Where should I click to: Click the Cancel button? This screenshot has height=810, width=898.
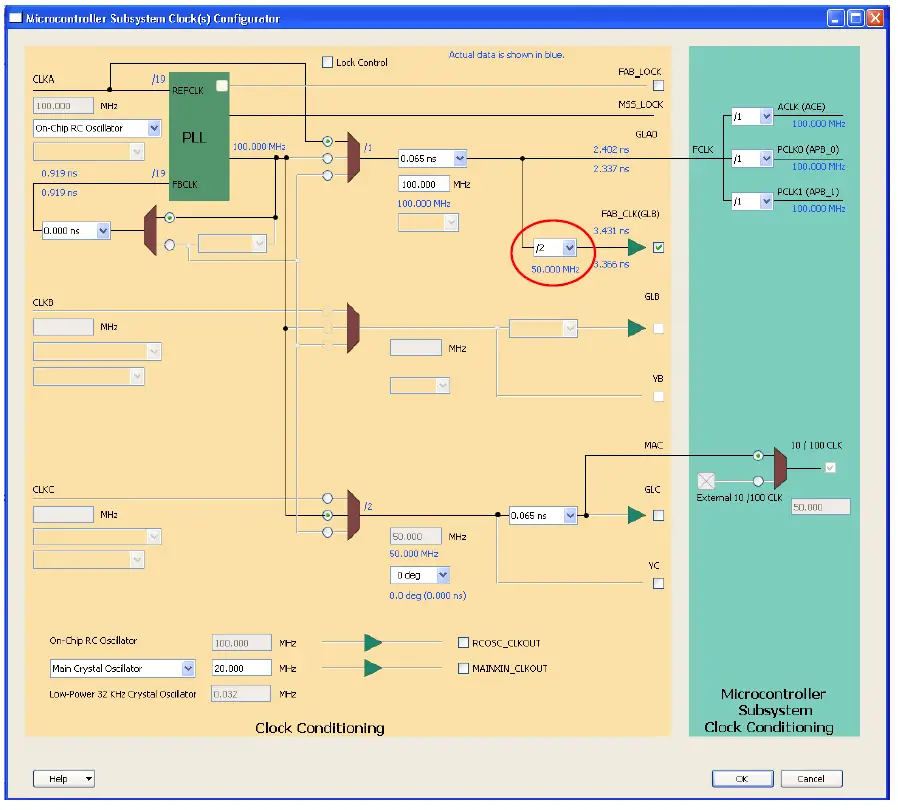(811, 778)
